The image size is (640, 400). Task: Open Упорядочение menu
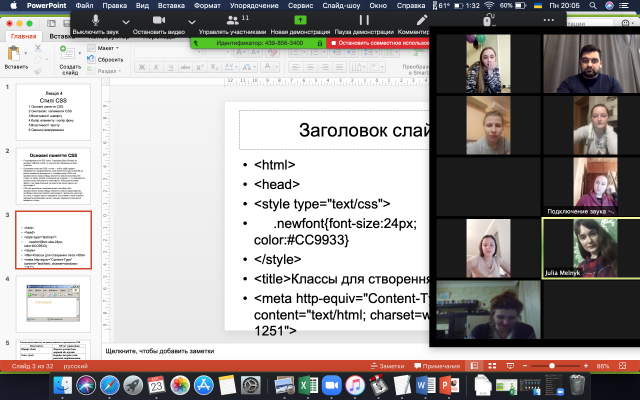pyautogui.click(x=254, y=5)
